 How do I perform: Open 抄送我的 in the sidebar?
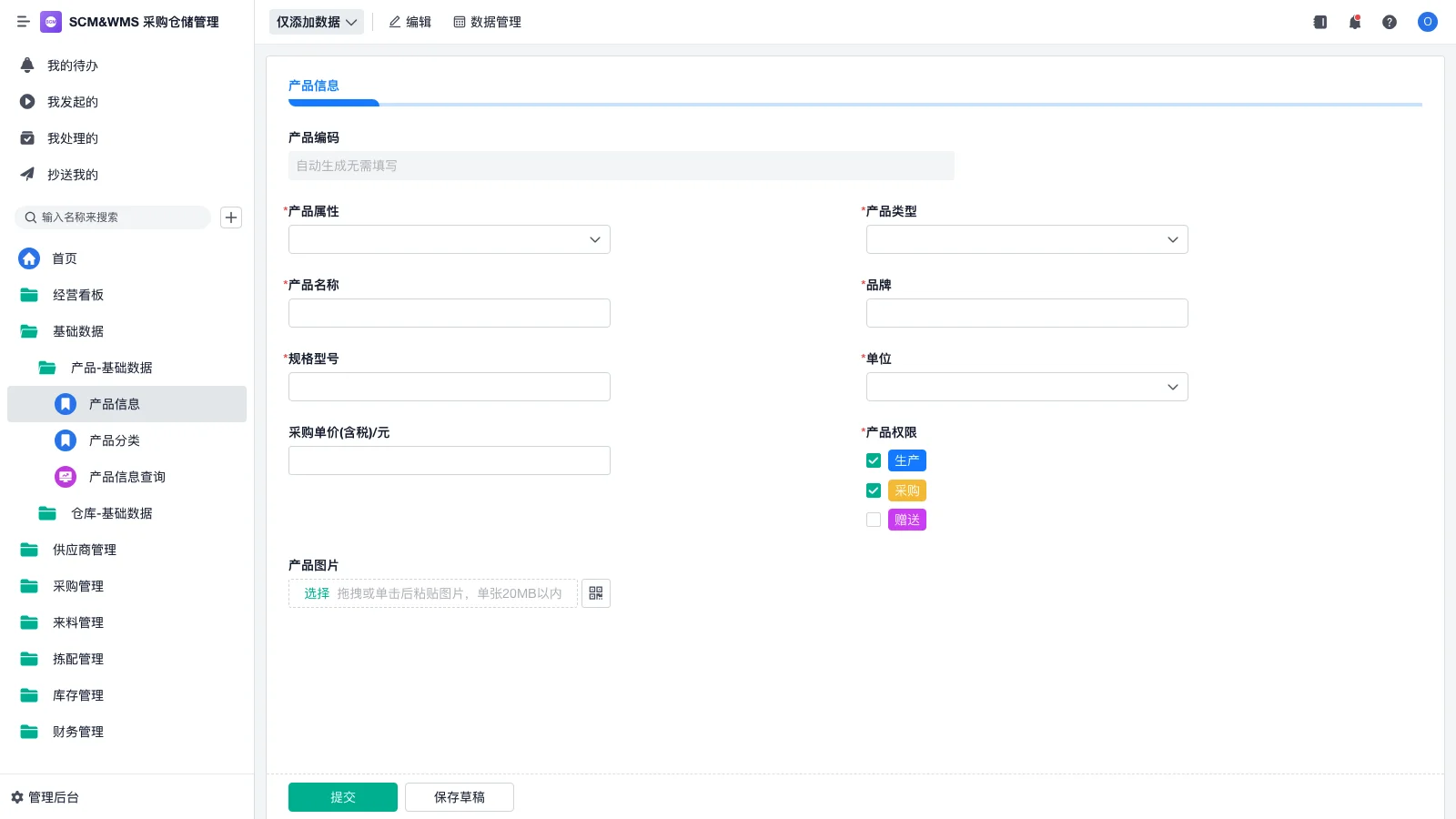tap(126, 175)
